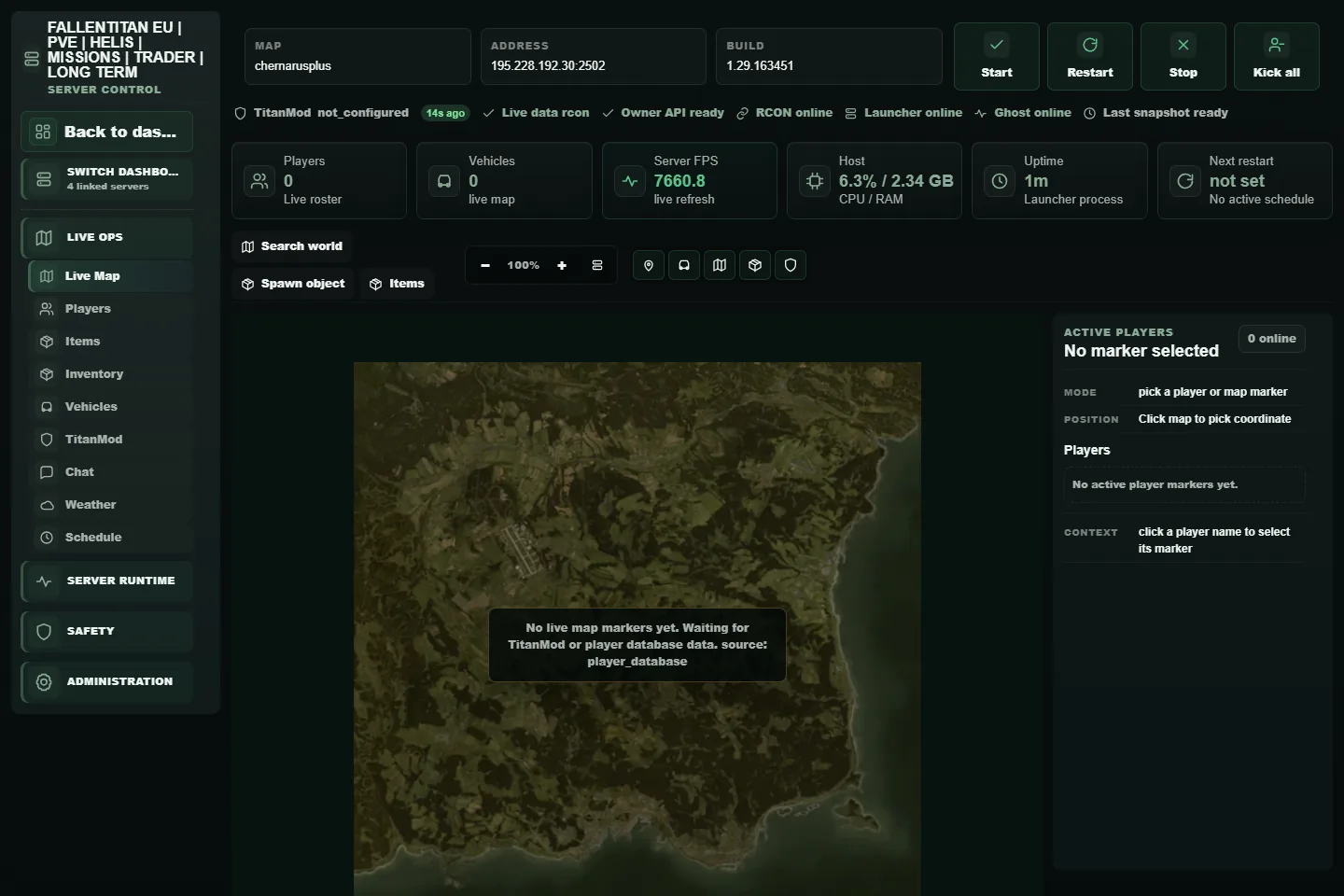
Task: Expand the Safety section
Action: (x=106, y=631)
